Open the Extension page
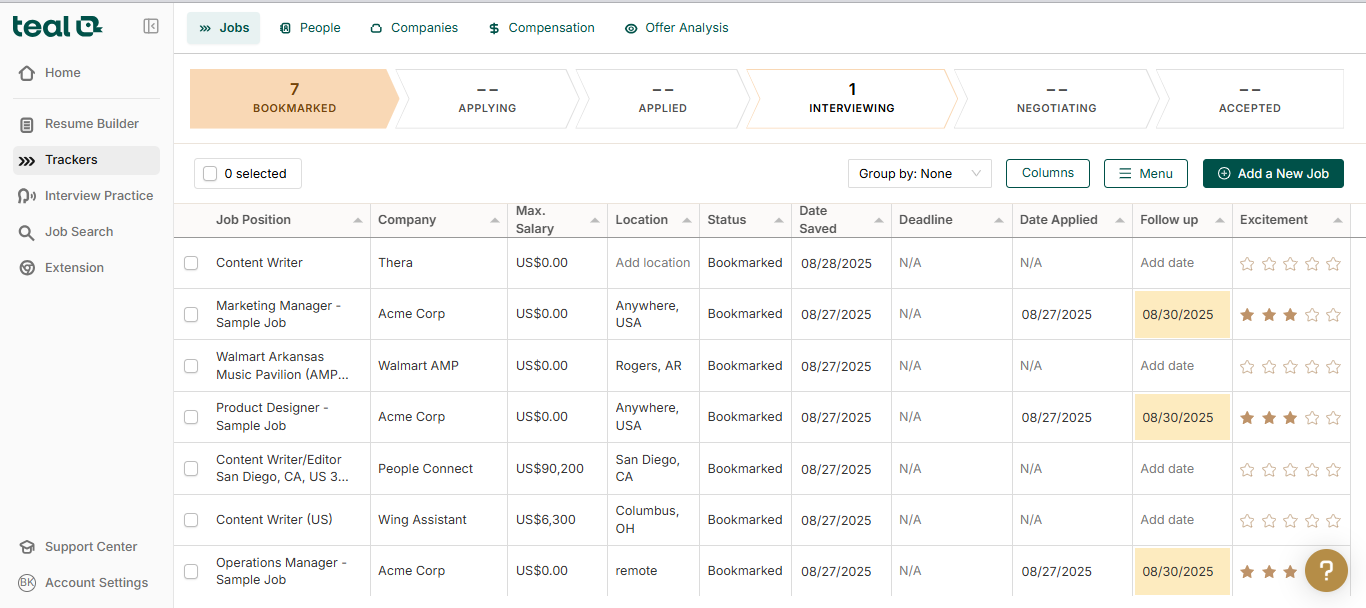The height and width of the screenshot is (608, 1366). tap(75, 267)
